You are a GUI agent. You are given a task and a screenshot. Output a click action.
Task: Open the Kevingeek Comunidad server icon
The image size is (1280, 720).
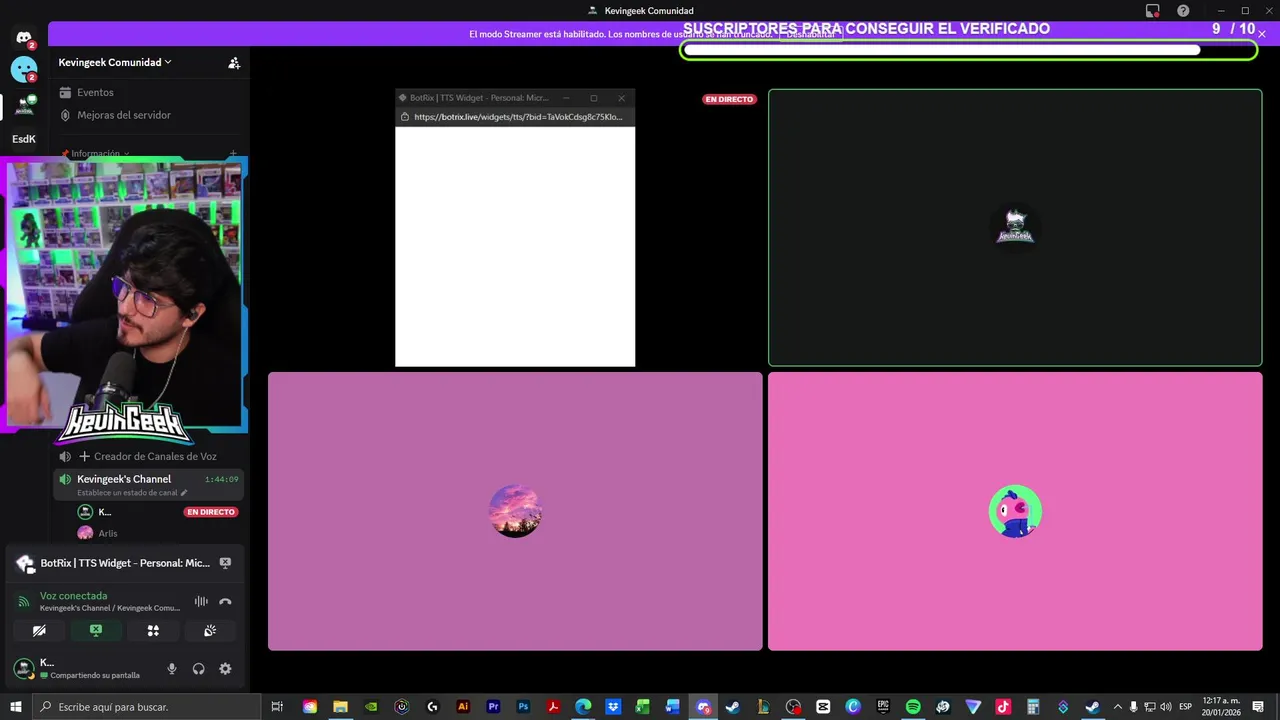coord(24,105)
